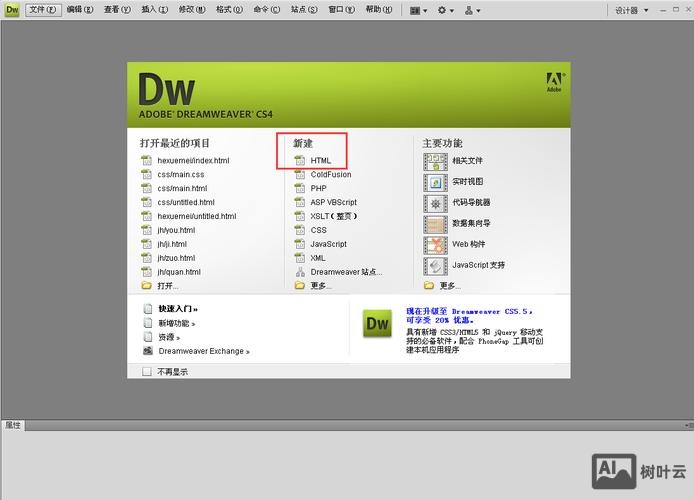Open the 窗口 menu

point(341,9)
